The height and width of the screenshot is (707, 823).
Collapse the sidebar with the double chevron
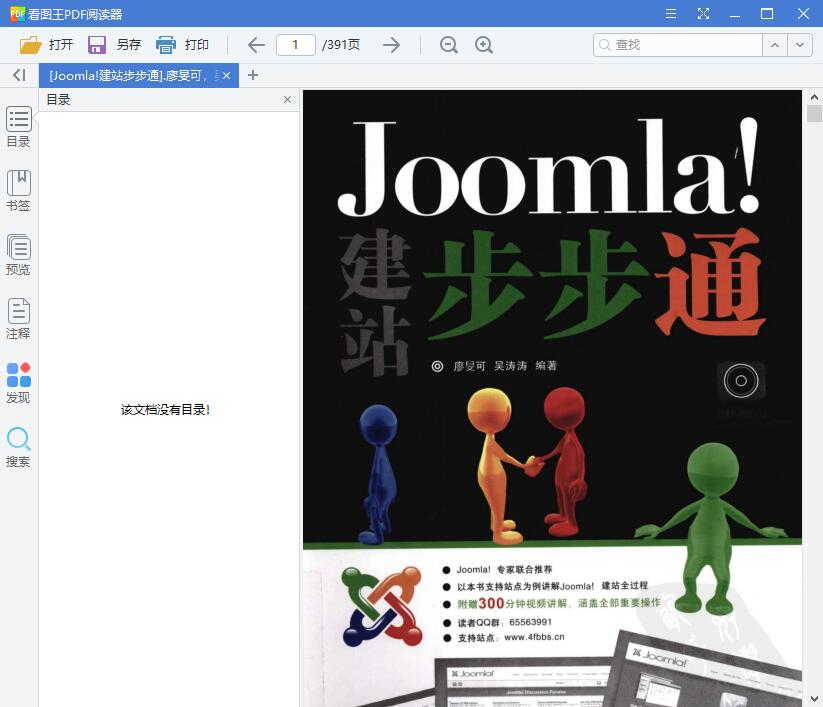pos(18,75)
